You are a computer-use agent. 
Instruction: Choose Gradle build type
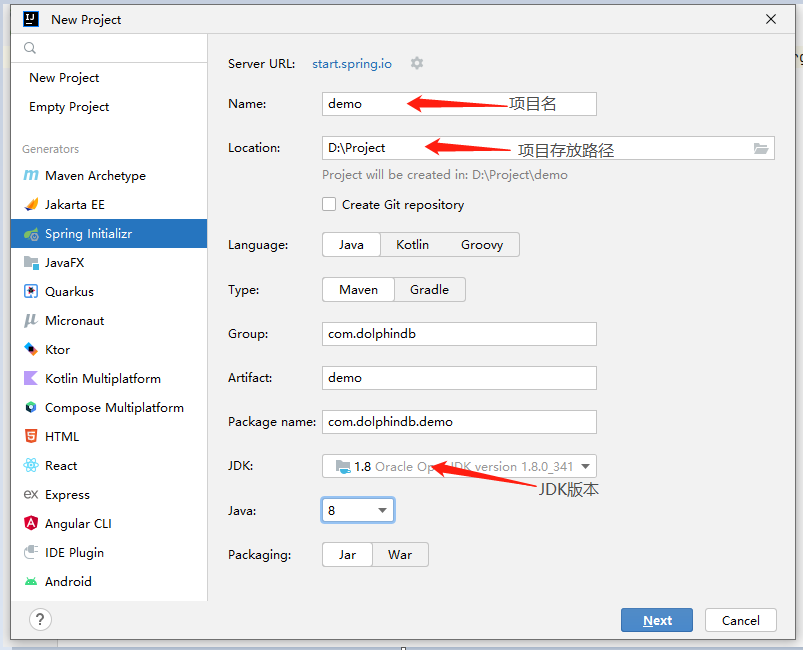tap(430, 290)
